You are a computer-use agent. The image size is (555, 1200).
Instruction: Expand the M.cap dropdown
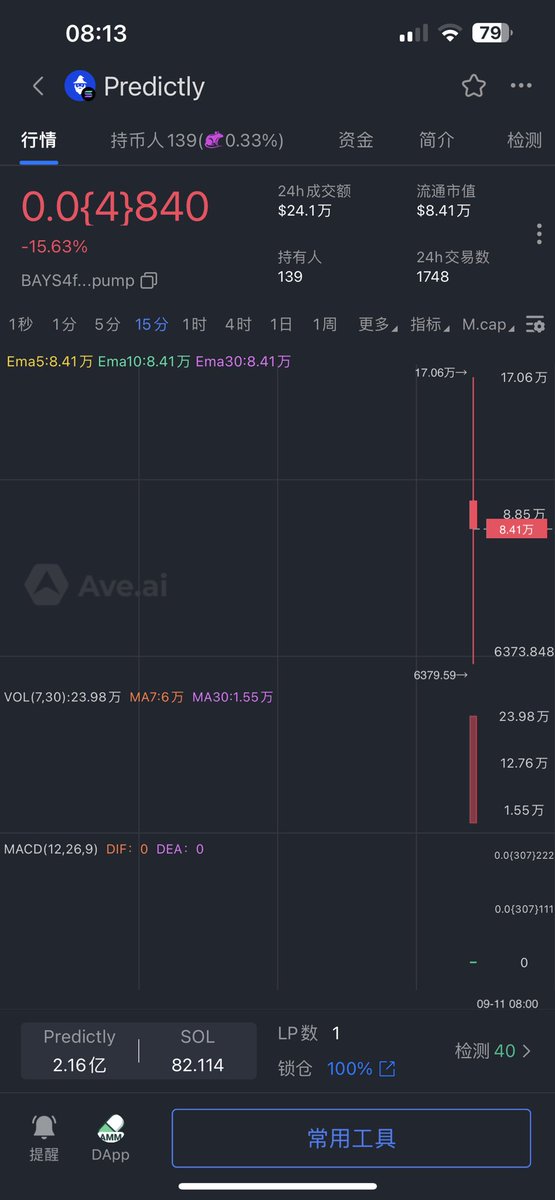tap(489, 324)
